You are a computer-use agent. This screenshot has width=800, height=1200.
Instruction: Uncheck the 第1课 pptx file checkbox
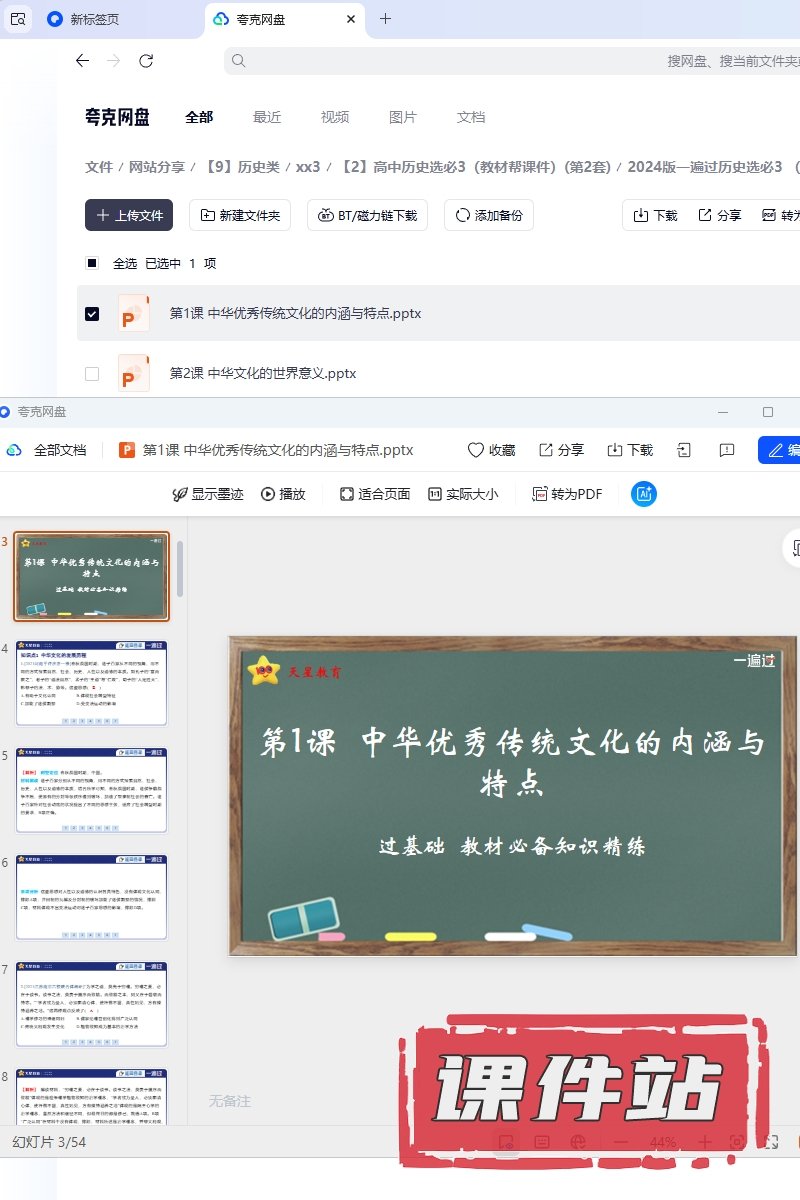[92, 313]
